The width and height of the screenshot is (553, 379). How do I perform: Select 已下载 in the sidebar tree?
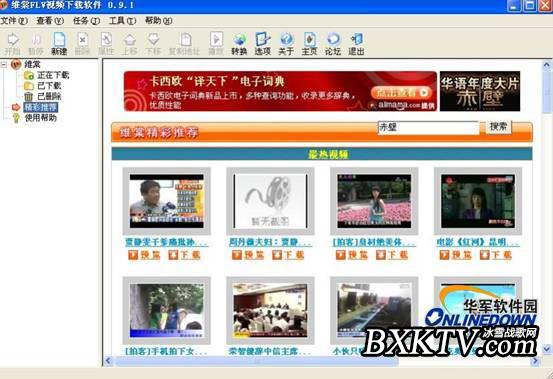click(49, 86)
